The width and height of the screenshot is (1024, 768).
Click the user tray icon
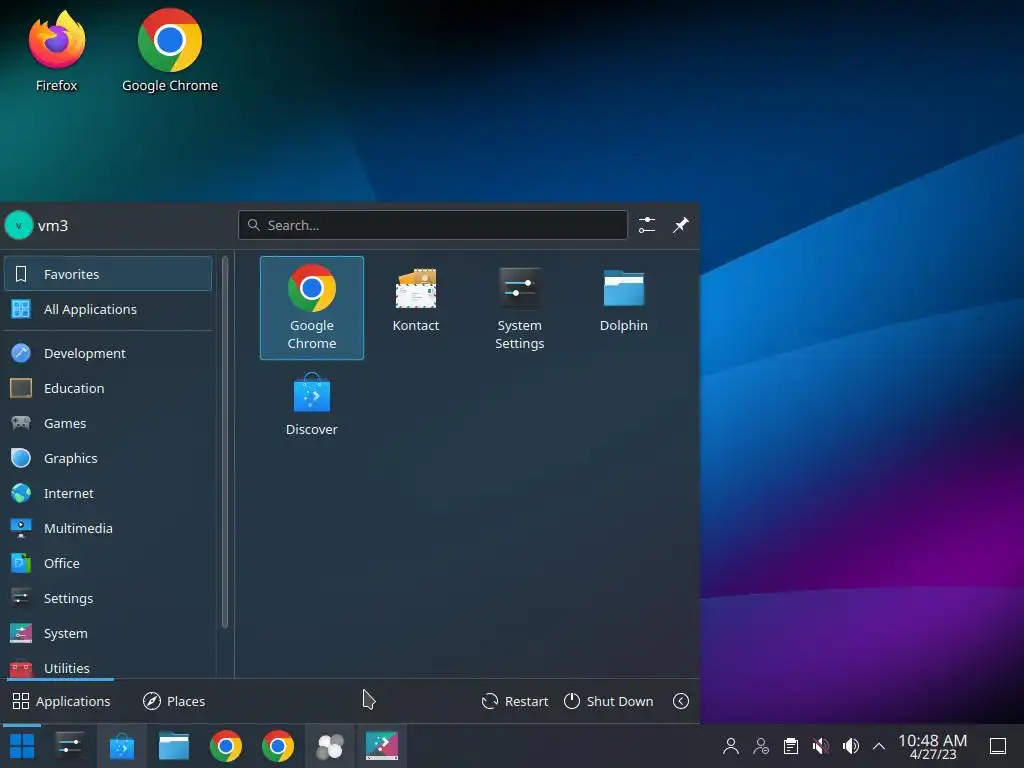pyautogui.click(x=731, y=746)
